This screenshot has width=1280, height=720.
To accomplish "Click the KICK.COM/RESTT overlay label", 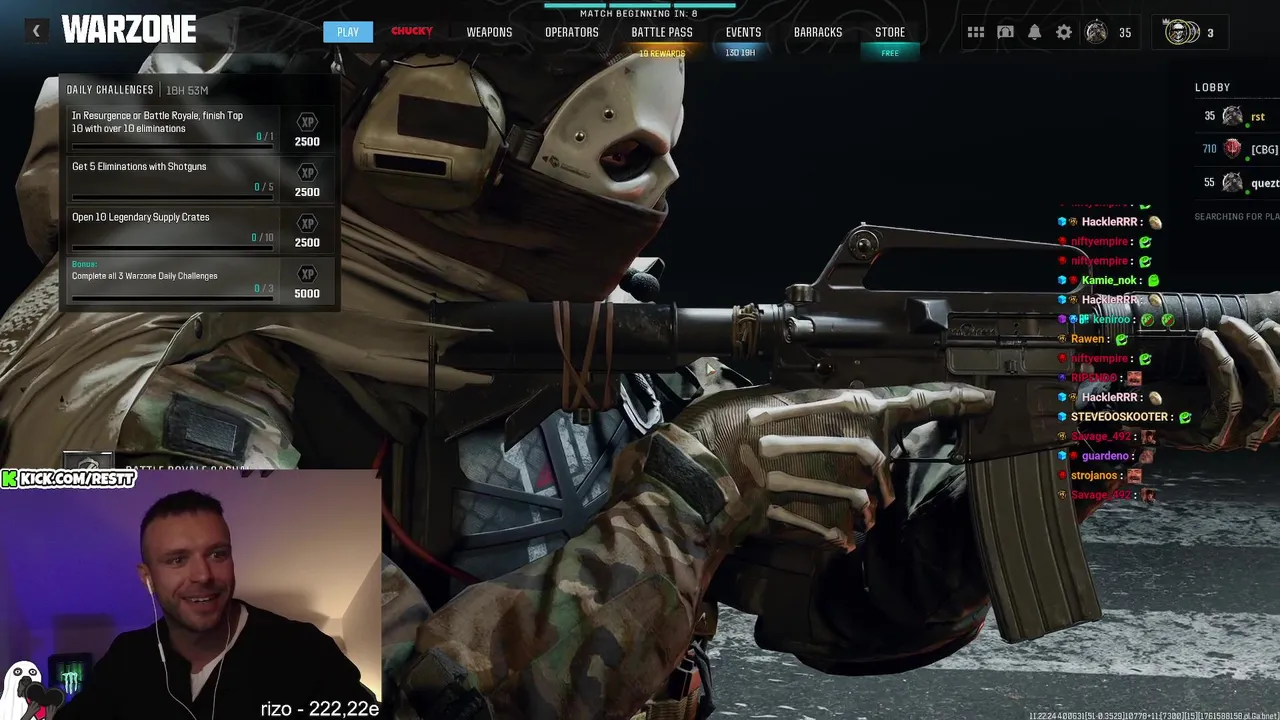I will point(68,479).
